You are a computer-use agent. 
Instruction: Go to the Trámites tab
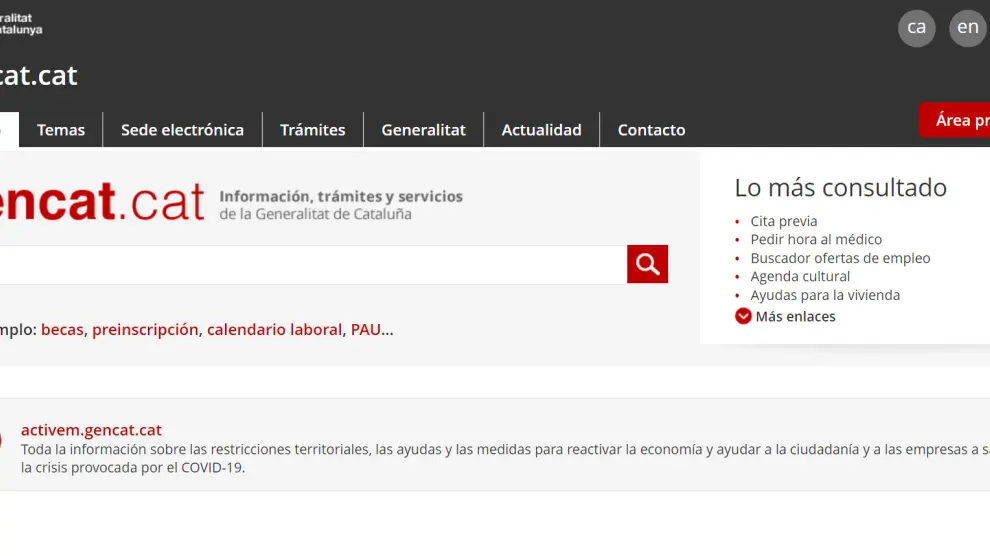click(x=312, y=130)
